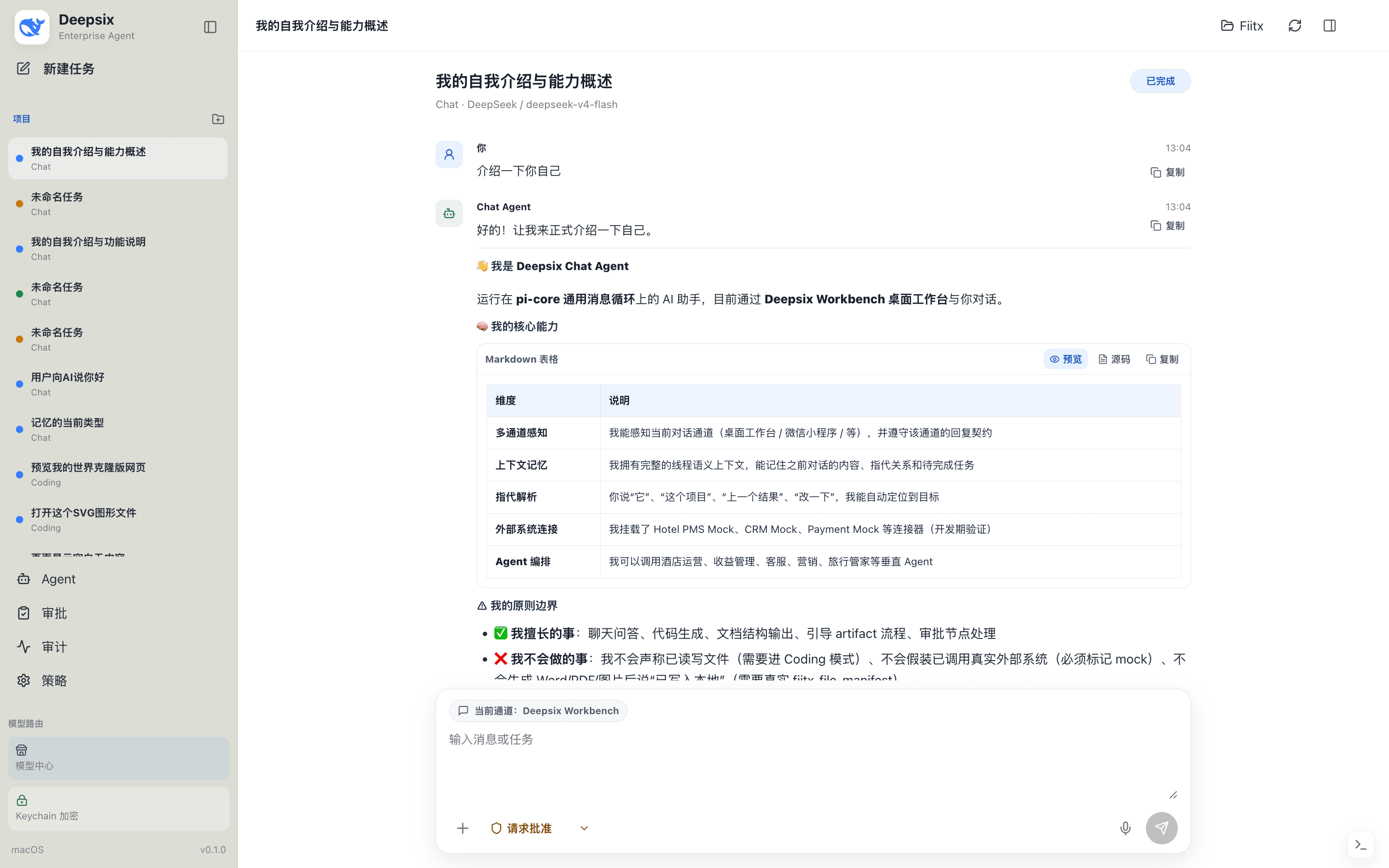Click the 上下文记忆 table cell

[x=544, y=465]
